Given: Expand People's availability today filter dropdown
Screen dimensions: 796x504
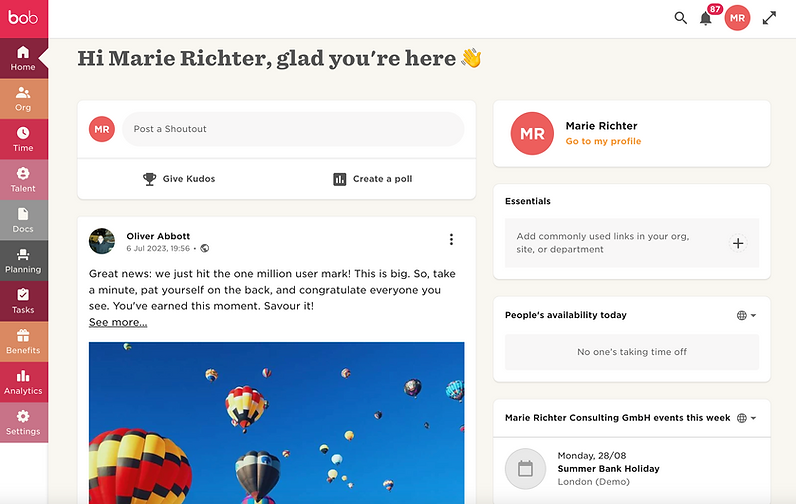Looking at the screenshot, I should (x=746, y=315).
